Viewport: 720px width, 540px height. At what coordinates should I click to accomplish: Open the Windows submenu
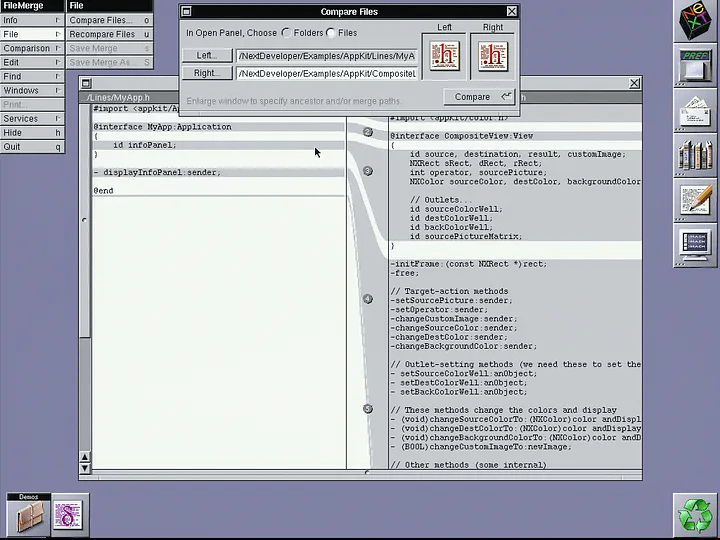click(x=32, y=90)
